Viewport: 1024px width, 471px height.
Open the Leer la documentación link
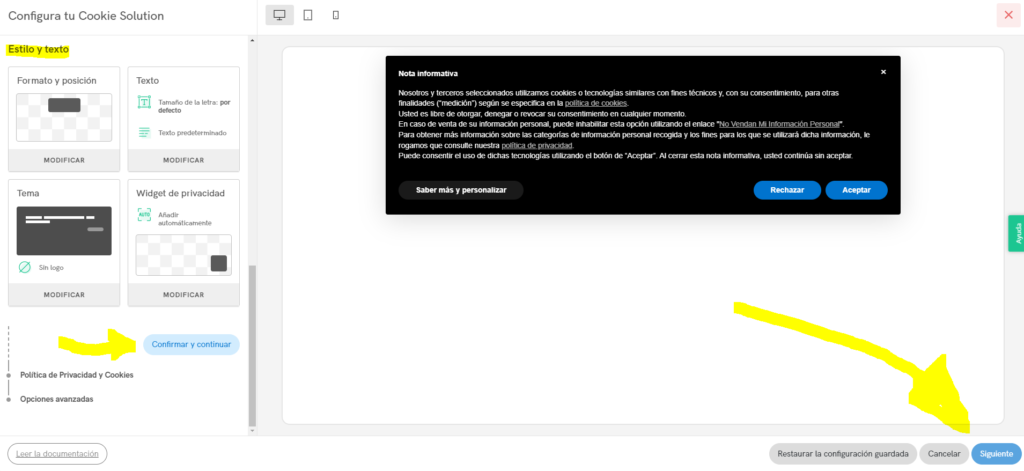click(57, 454)
